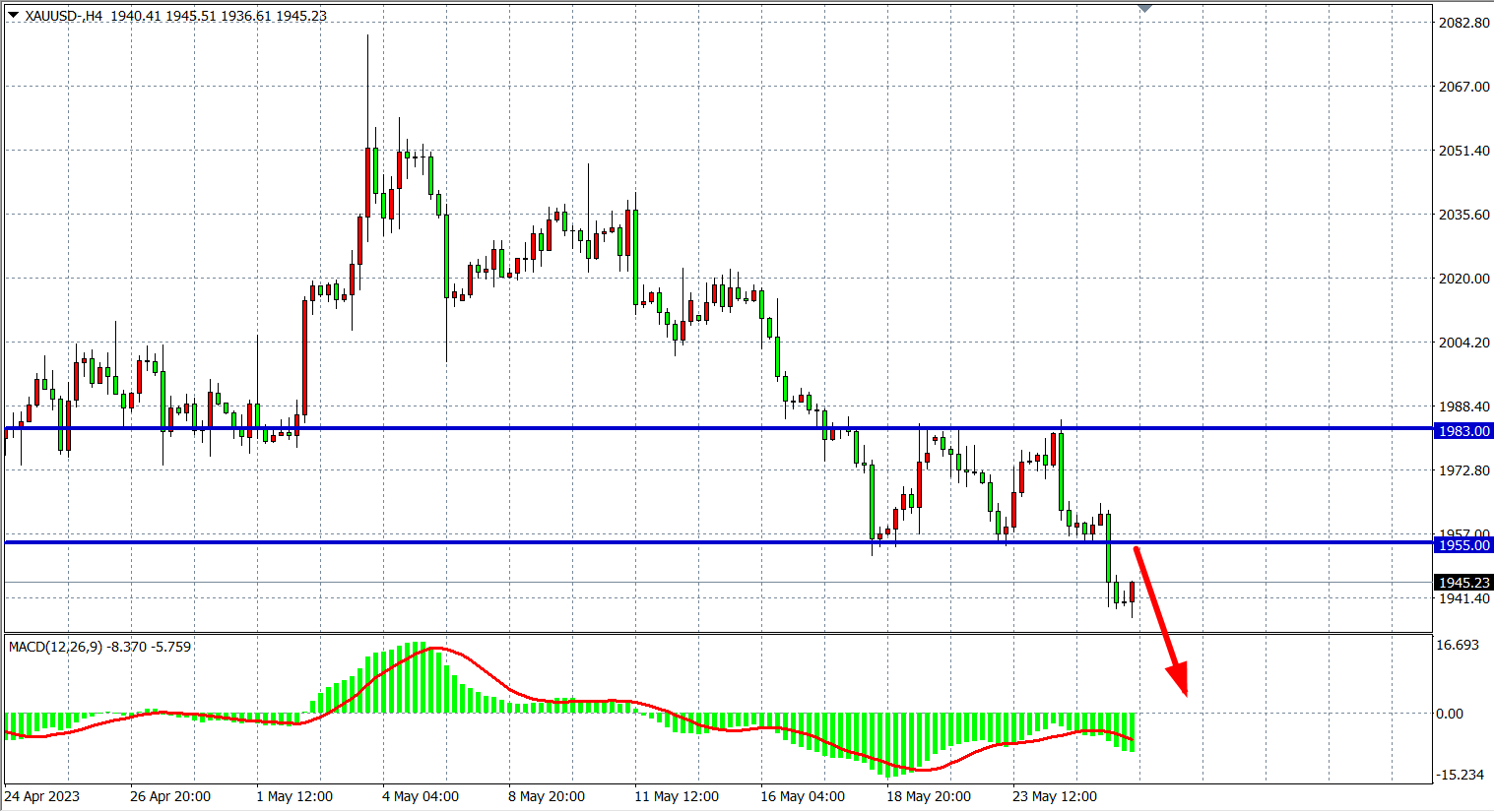The image size is (1494, 812).
Task: Click the MACD(12,26,9) indicator label
Action: (55, 647)
